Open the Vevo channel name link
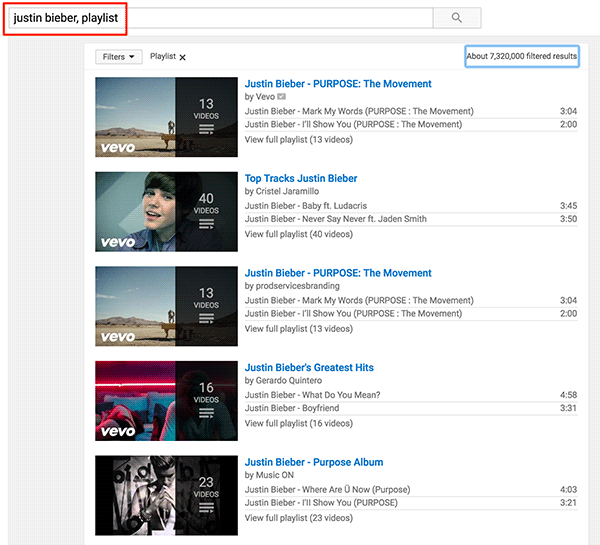Image resolution: width=600 pixels, height=545 pixels. tap(265, 97)
